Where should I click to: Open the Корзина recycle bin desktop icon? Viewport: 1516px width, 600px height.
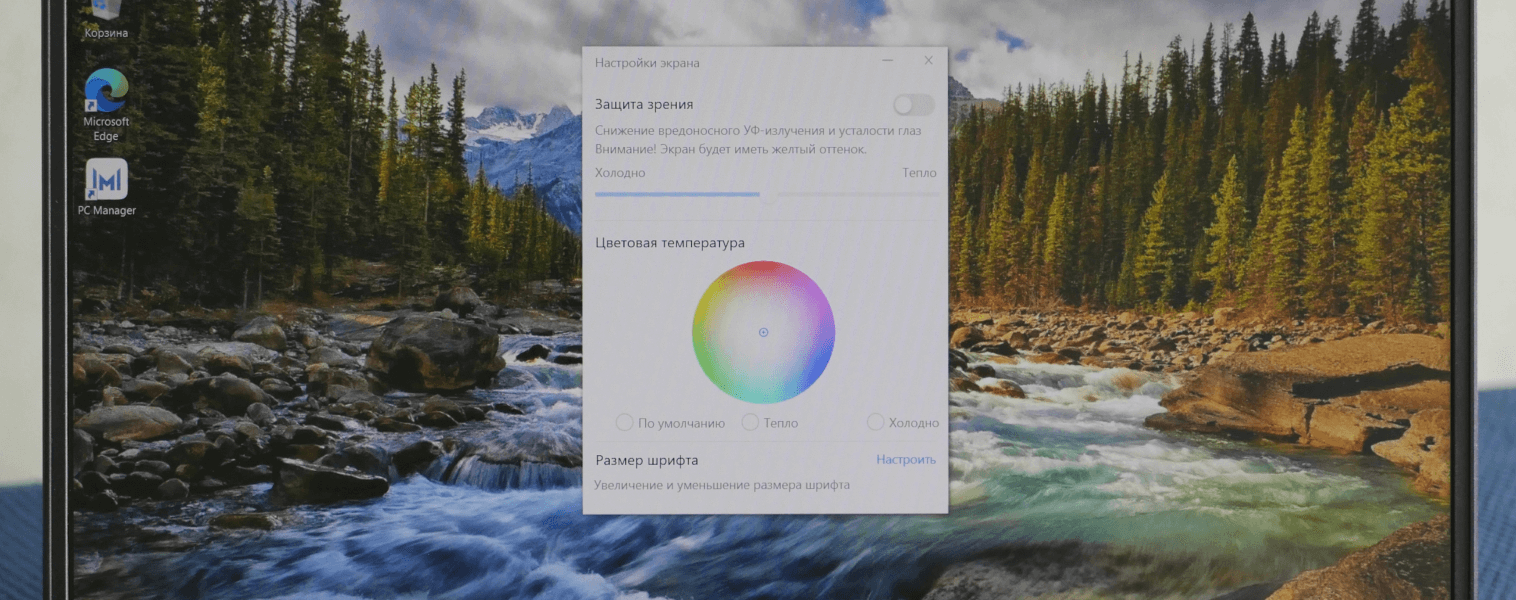106,14
